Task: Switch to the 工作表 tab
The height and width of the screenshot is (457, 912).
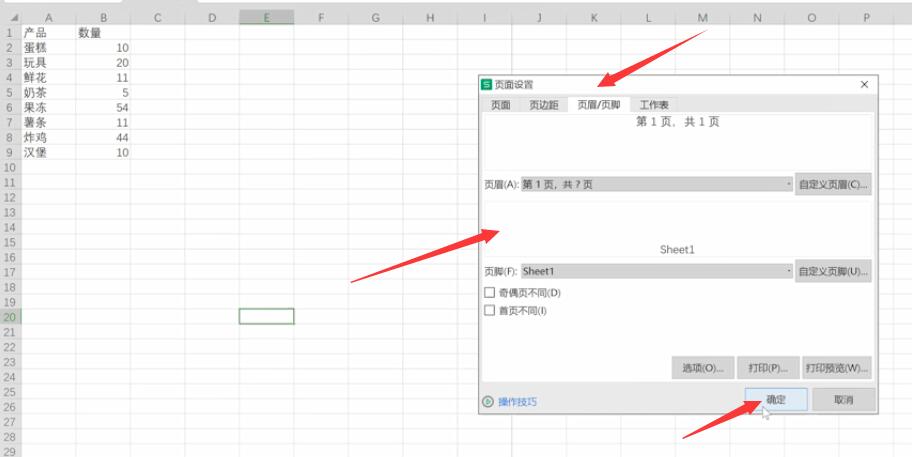Action: (x=654, y=105)
